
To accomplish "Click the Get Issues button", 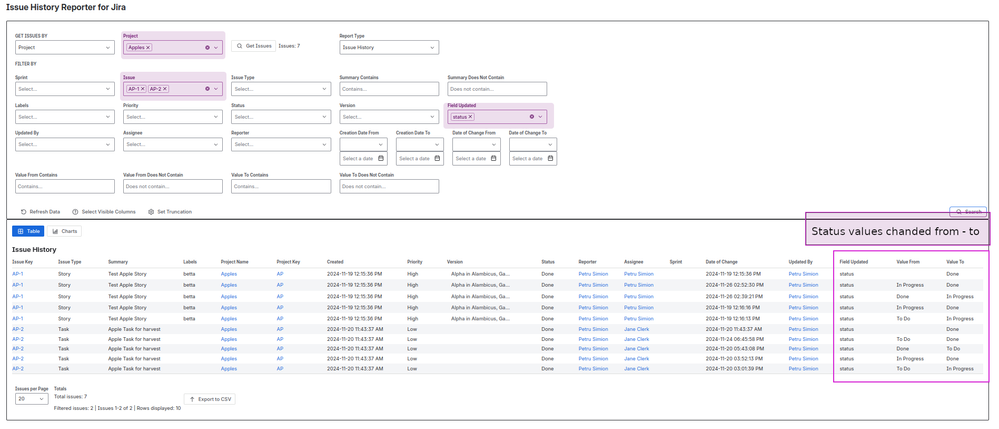I will (253, 46).
